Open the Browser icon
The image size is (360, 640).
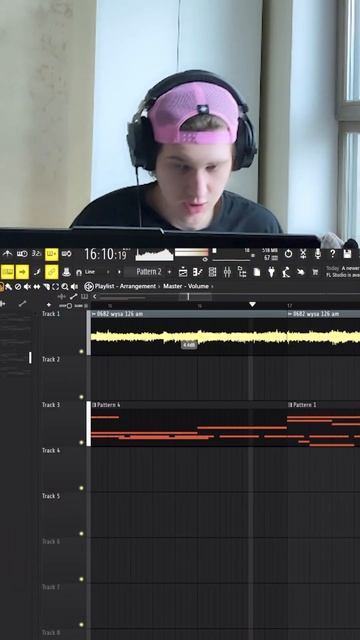242,272
